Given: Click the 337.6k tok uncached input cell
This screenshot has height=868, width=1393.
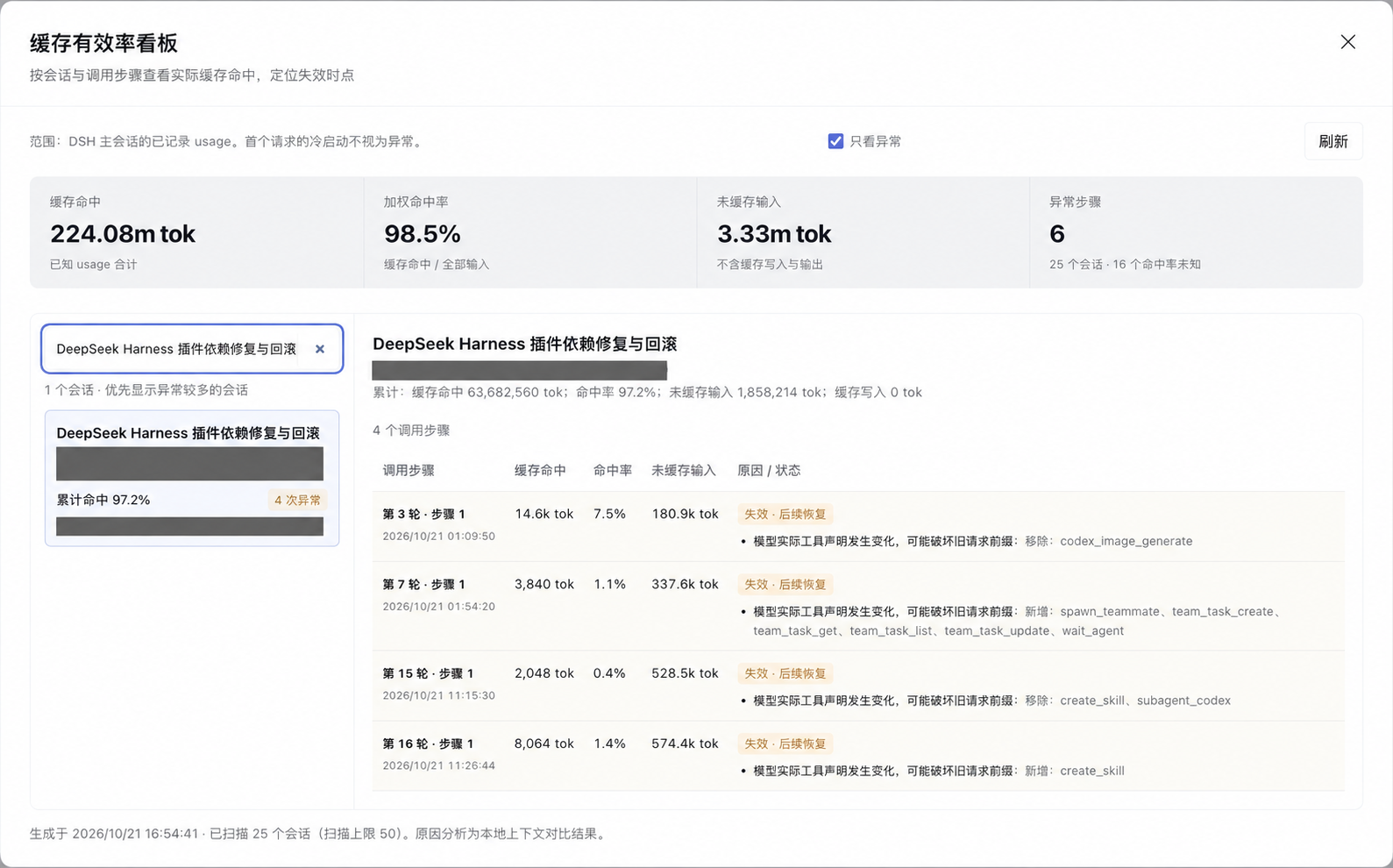Looking at the screenshot, I should (x=685, y=584).
